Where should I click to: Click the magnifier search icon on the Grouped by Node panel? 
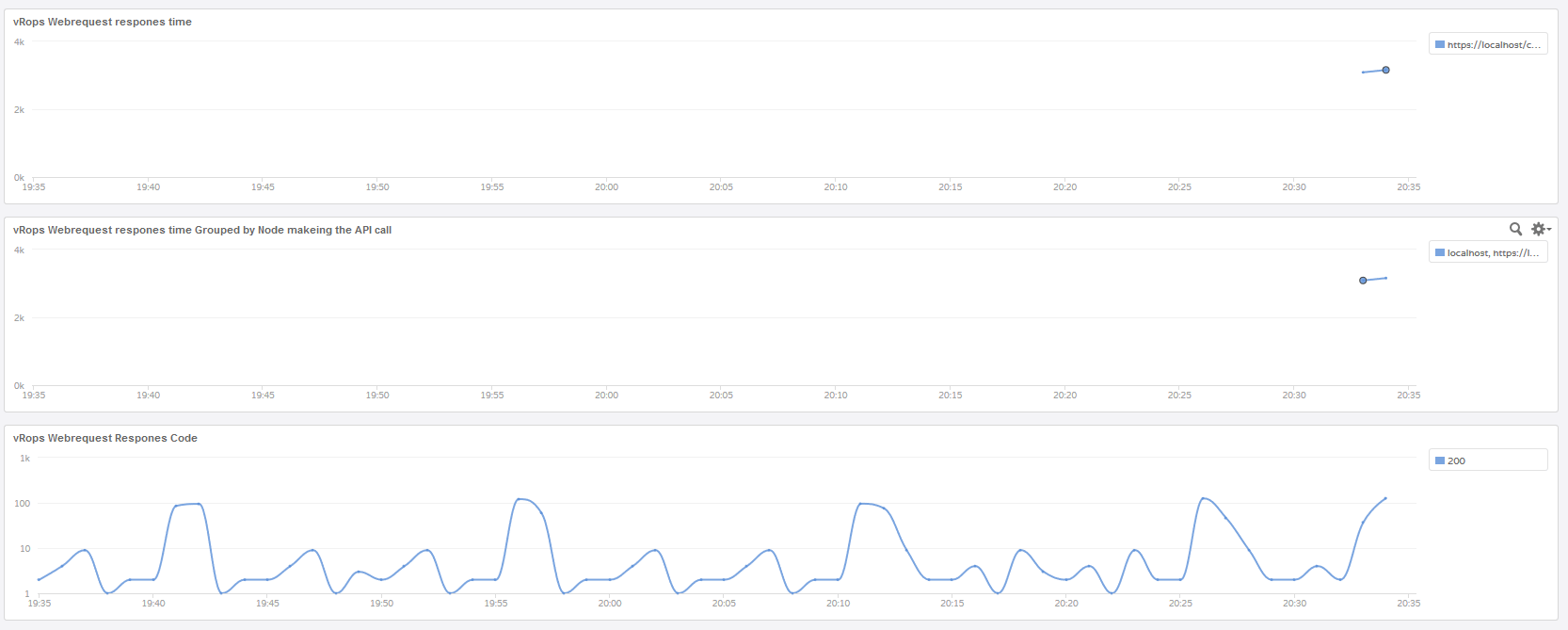[x=1515, y=229]
